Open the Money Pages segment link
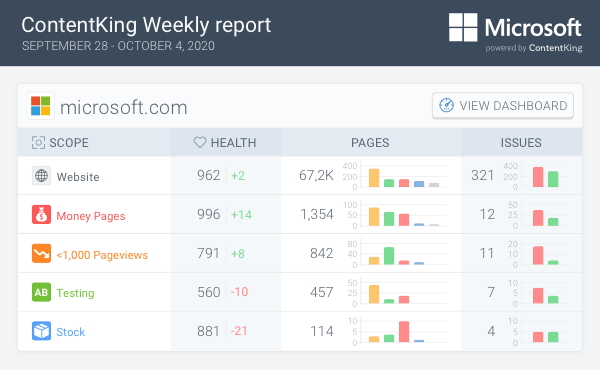The width and height of the screenshot is (600, 370). tap(91, 216)
